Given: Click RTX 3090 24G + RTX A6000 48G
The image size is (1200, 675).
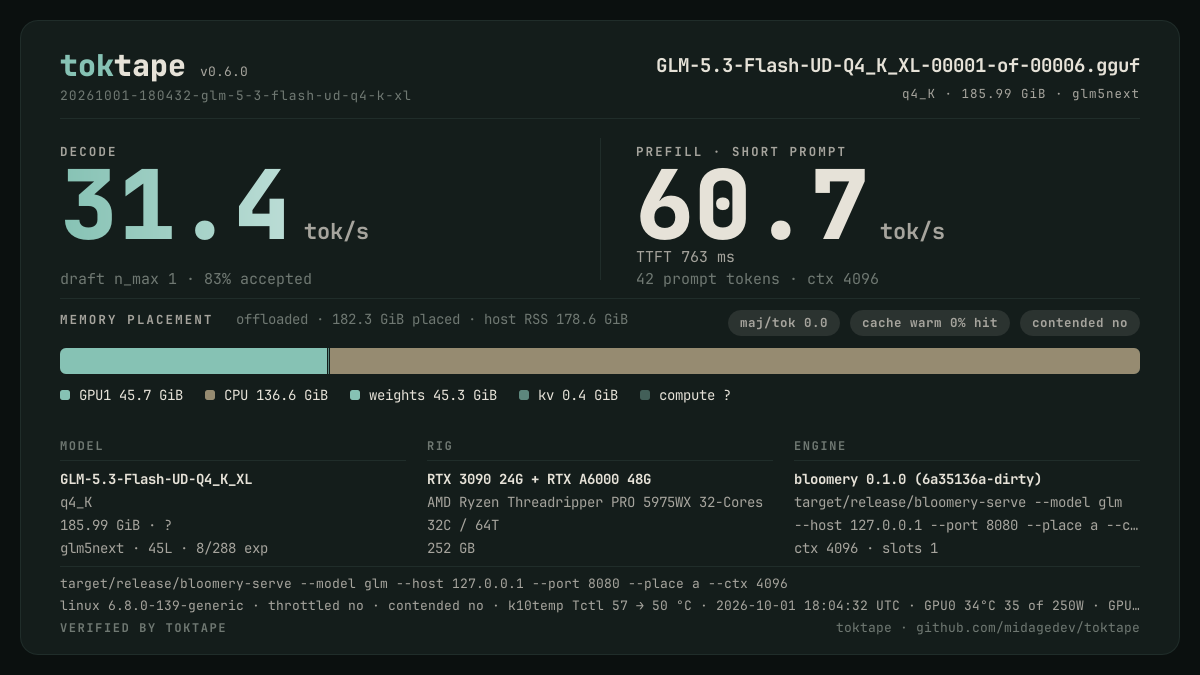Looking at the screenshot, I should click(539, 479).
